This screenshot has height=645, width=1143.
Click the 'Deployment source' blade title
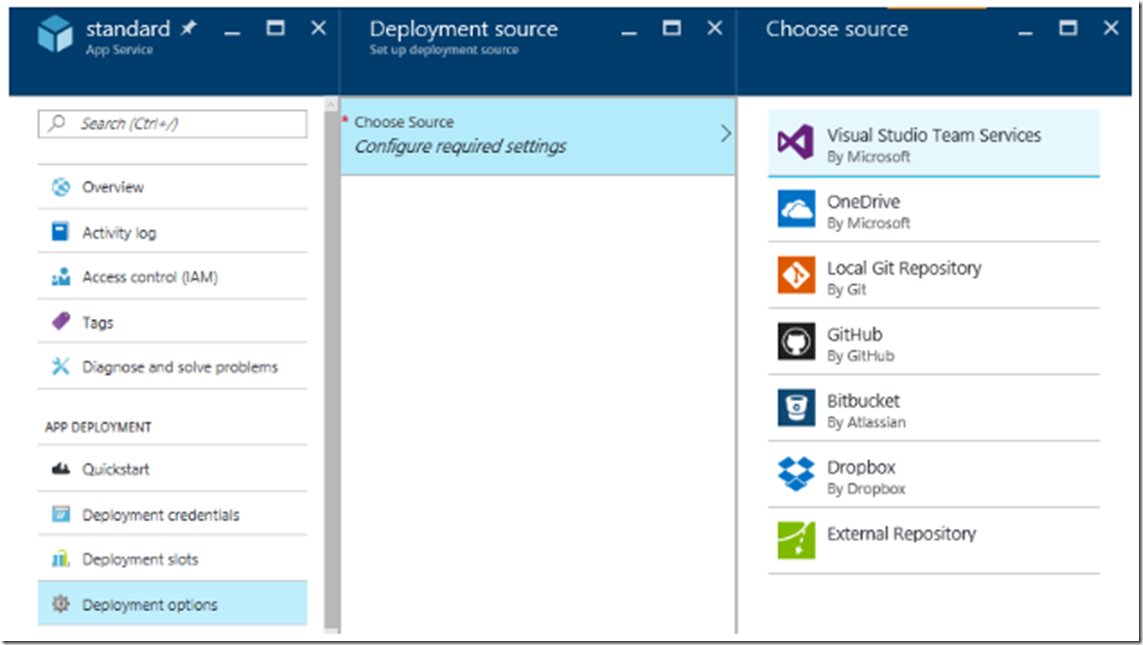click(464, 28)
